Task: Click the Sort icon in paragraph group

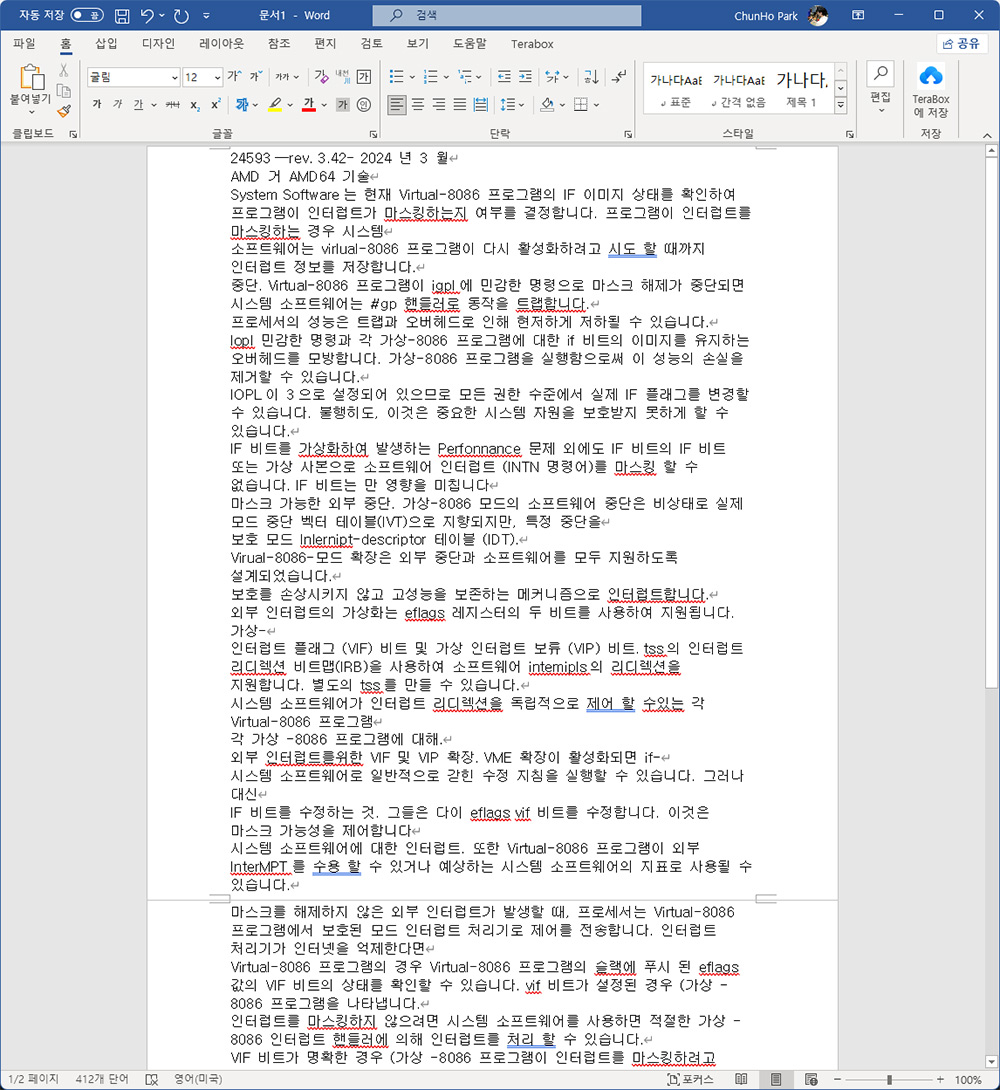Action: pyautogui.click(x=591, y=76)
